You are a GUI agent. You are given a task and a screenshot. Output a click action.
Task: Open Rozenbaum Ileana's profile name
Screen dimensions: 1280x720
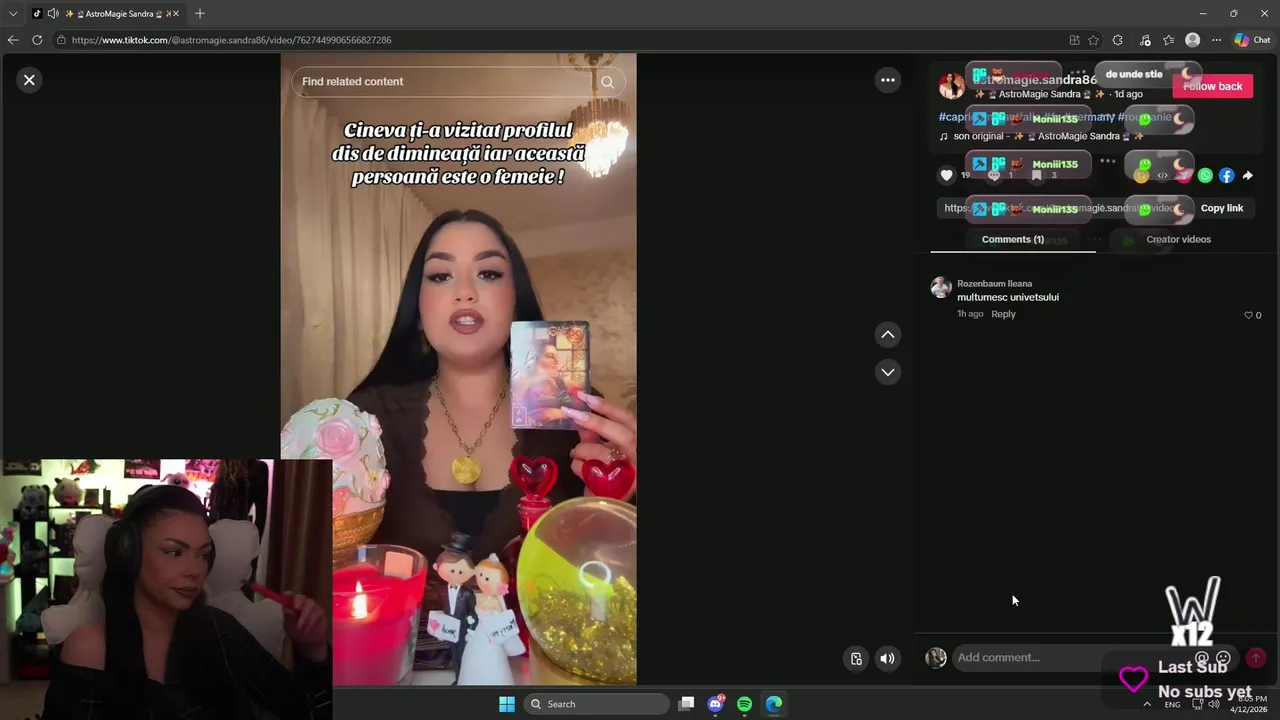click(994, 284)
